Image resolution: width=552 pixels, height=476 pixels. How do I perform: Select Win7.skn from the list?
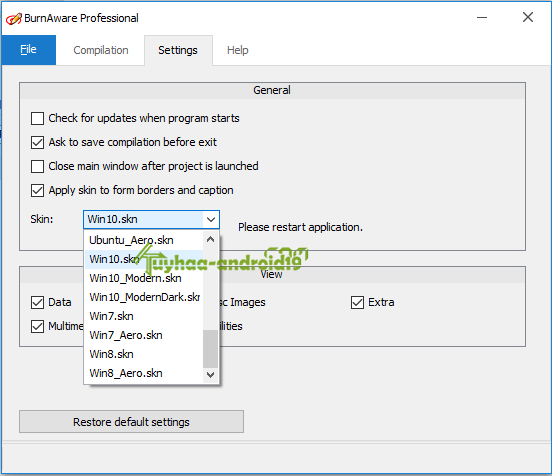pyautogui.click(x=144, y=316)
